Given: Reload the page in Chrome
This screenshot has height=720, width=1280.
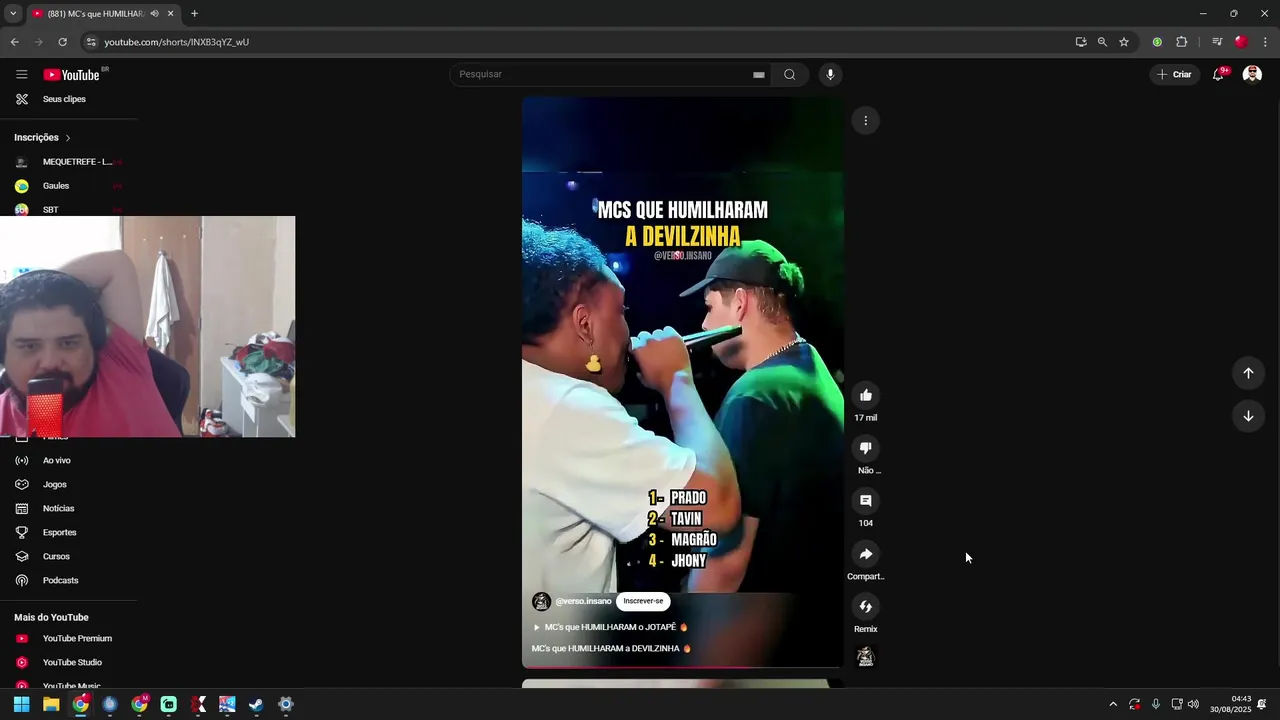Looking at the screenshot, I should [x=62, y=42].
